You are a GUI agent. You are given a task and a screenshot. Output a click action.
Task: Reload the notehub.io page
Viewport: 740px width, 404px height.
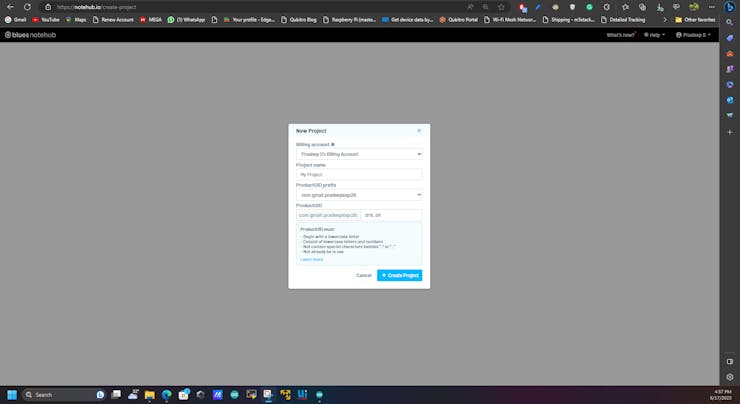pyautogui.click(x=27, y=7)
